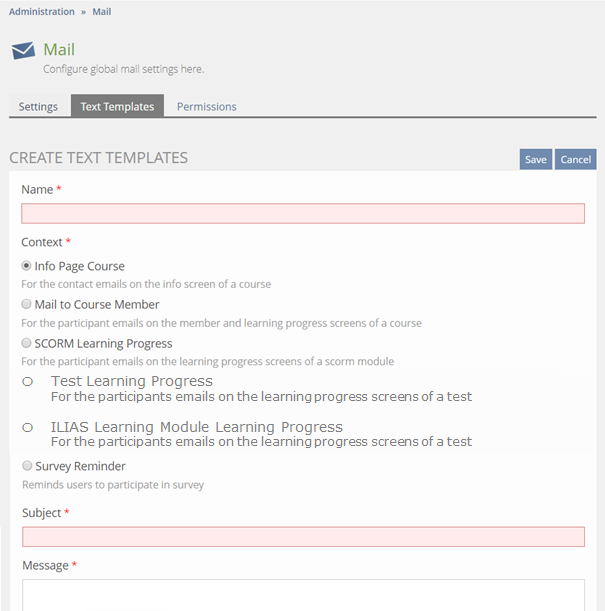Click the Mail page heading
Image resolution: width=605 pixels, height=611 pixels.
tap(59, 49)
